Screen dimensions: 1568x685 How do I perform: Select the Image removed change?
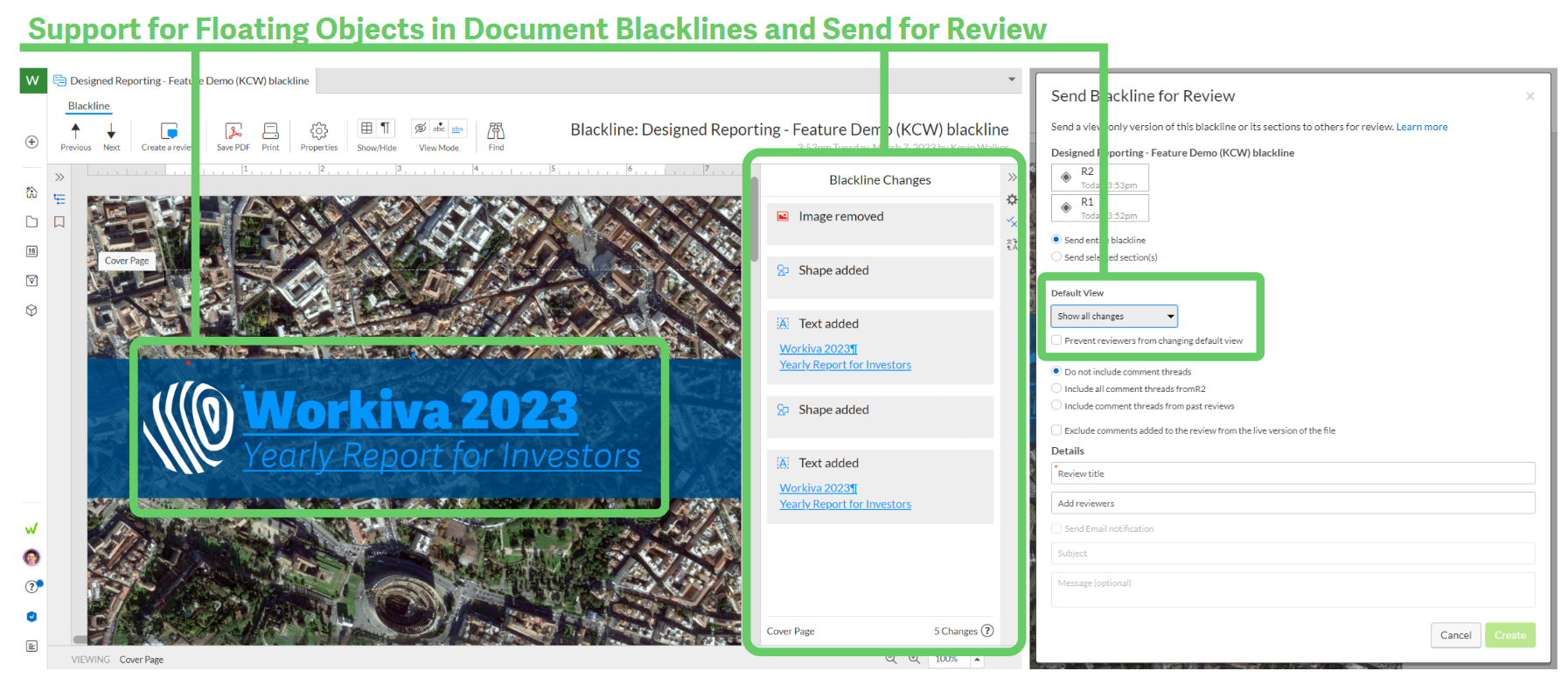[880, 224]
